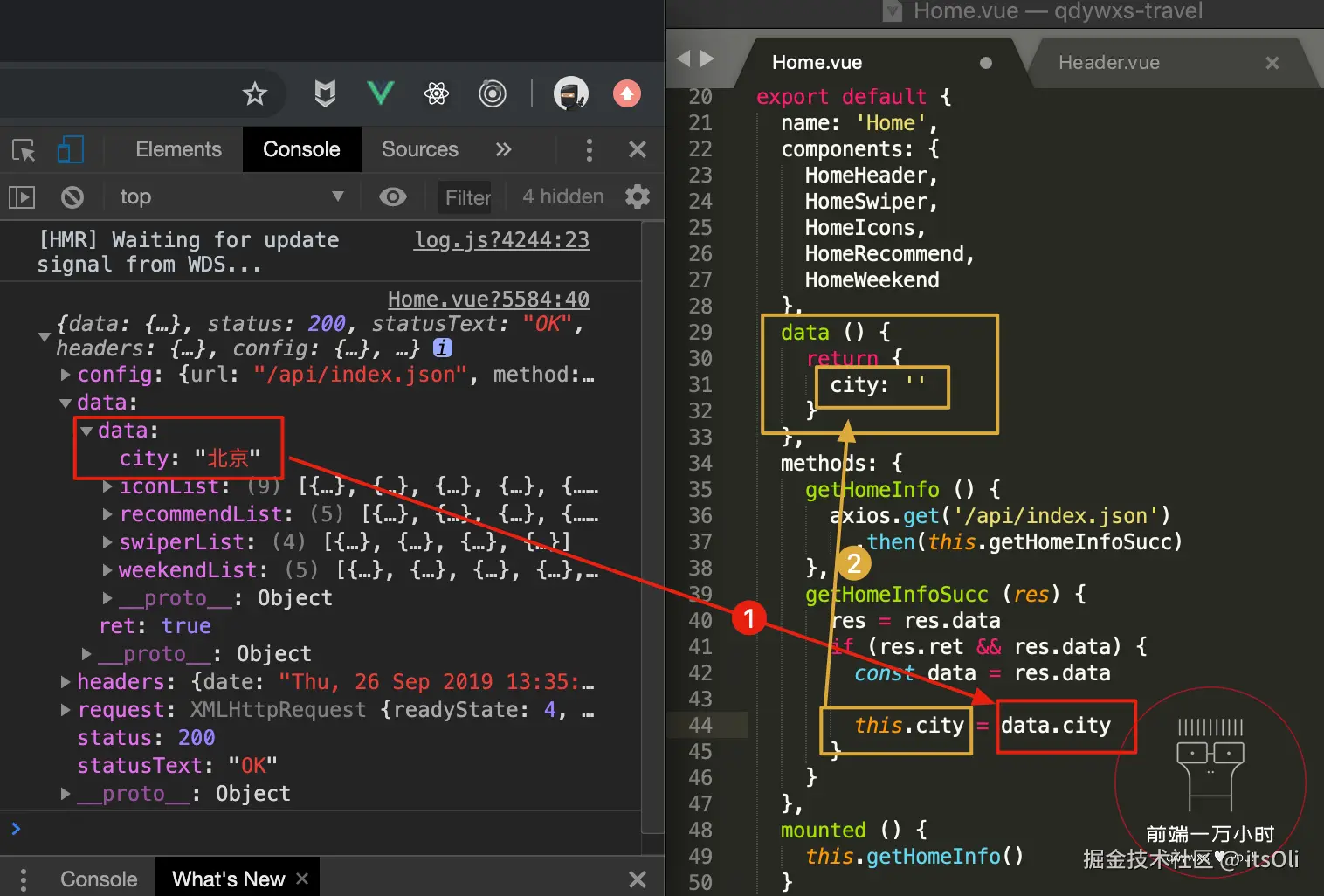This screenshot has height=896, width=1324.
Task: Switch to the Sources tab
Action: click(x=419, y=149)
